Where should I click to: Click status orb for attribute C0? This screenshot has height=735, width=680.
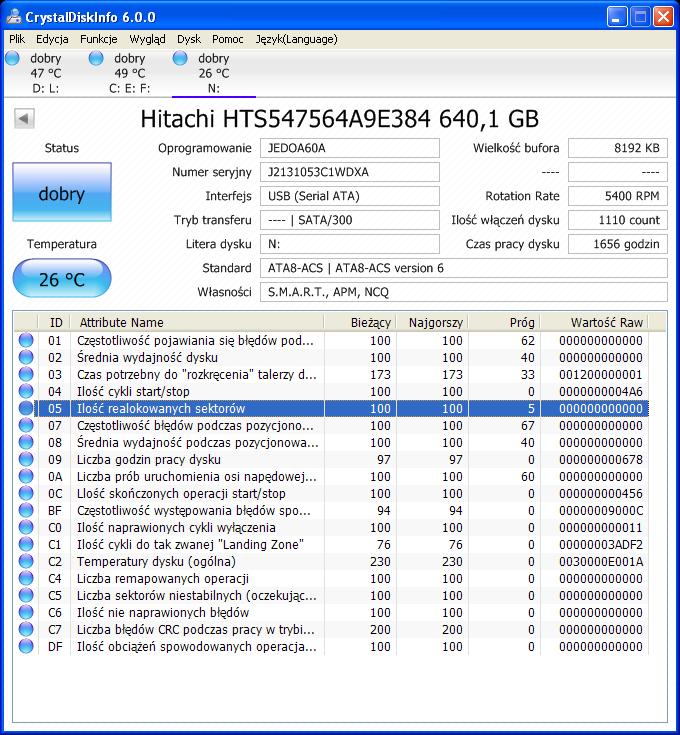26,527
